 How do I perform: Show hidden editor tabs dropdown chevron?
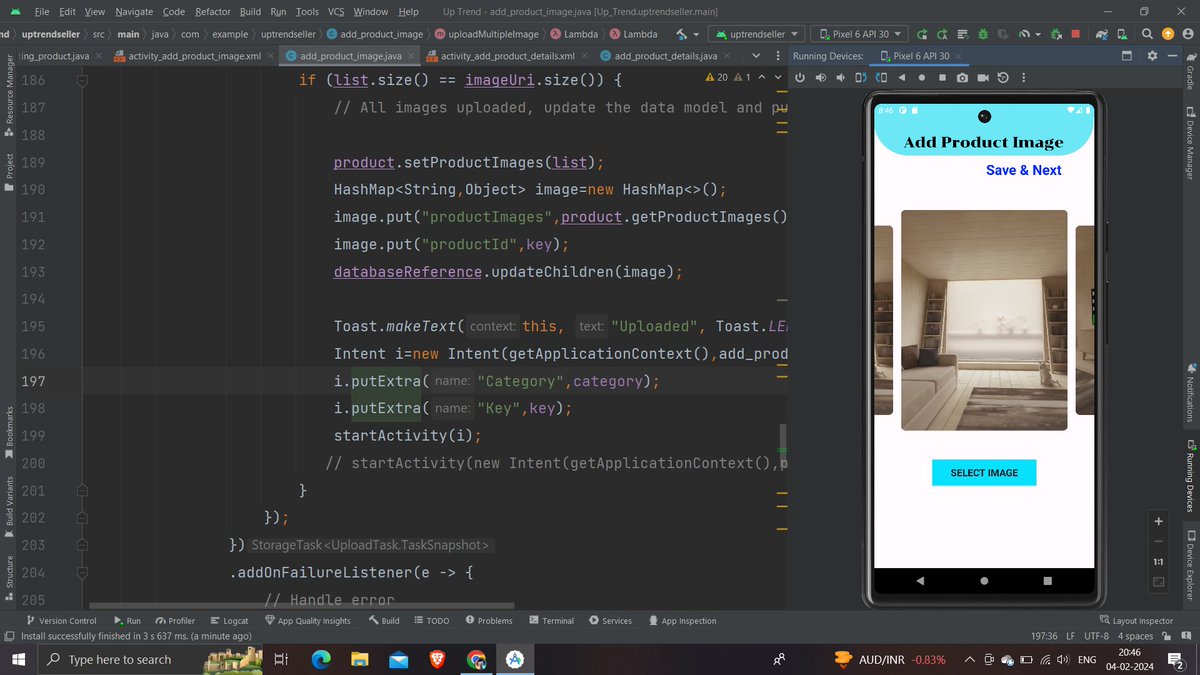click(755, 56)
